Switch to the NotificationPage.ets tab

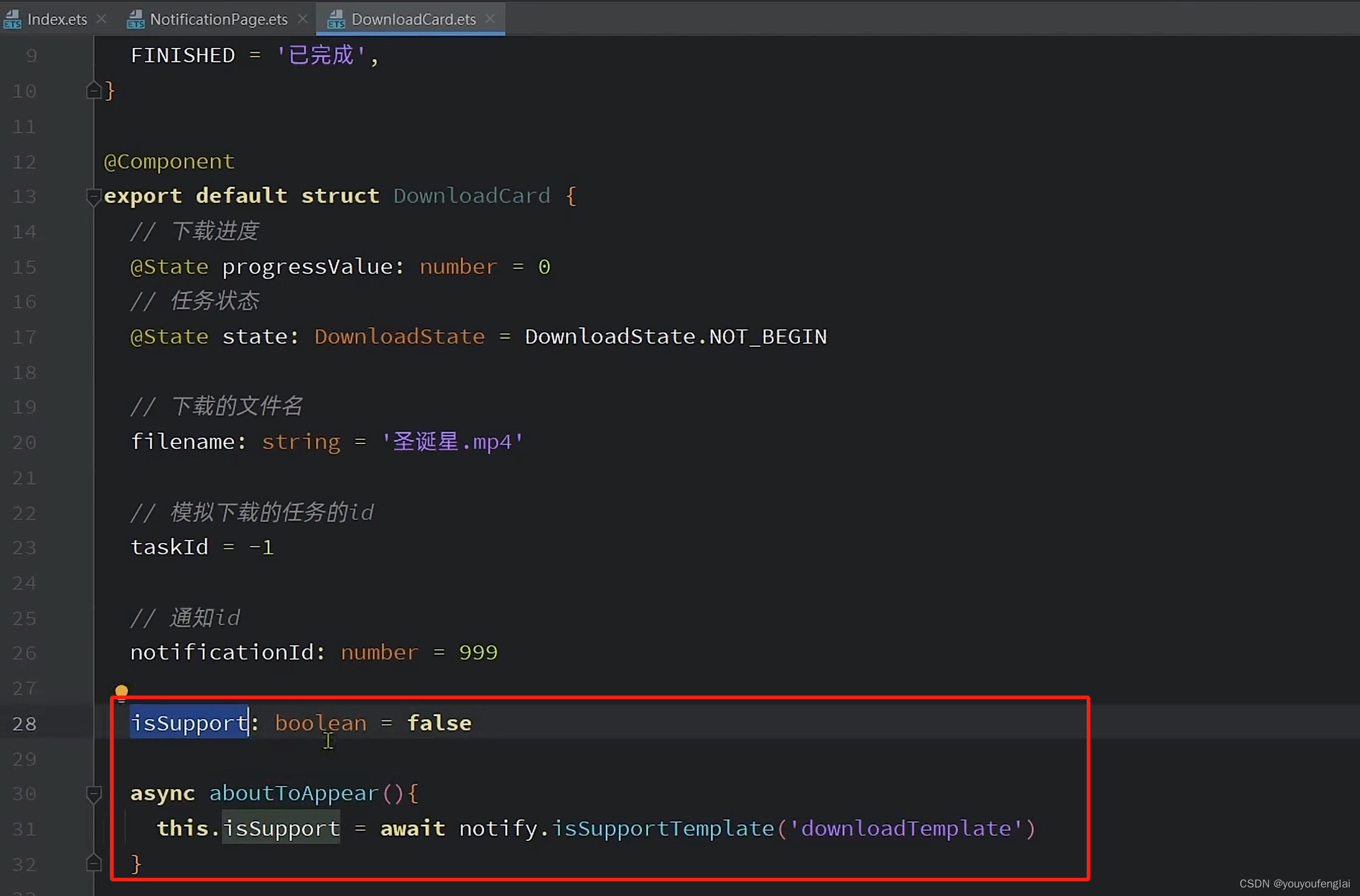coord(219,19)
